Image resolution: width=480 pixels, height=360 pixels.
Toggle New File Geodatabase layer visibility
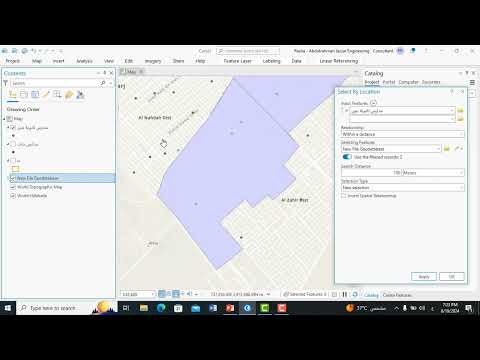(x=13, y=178)
